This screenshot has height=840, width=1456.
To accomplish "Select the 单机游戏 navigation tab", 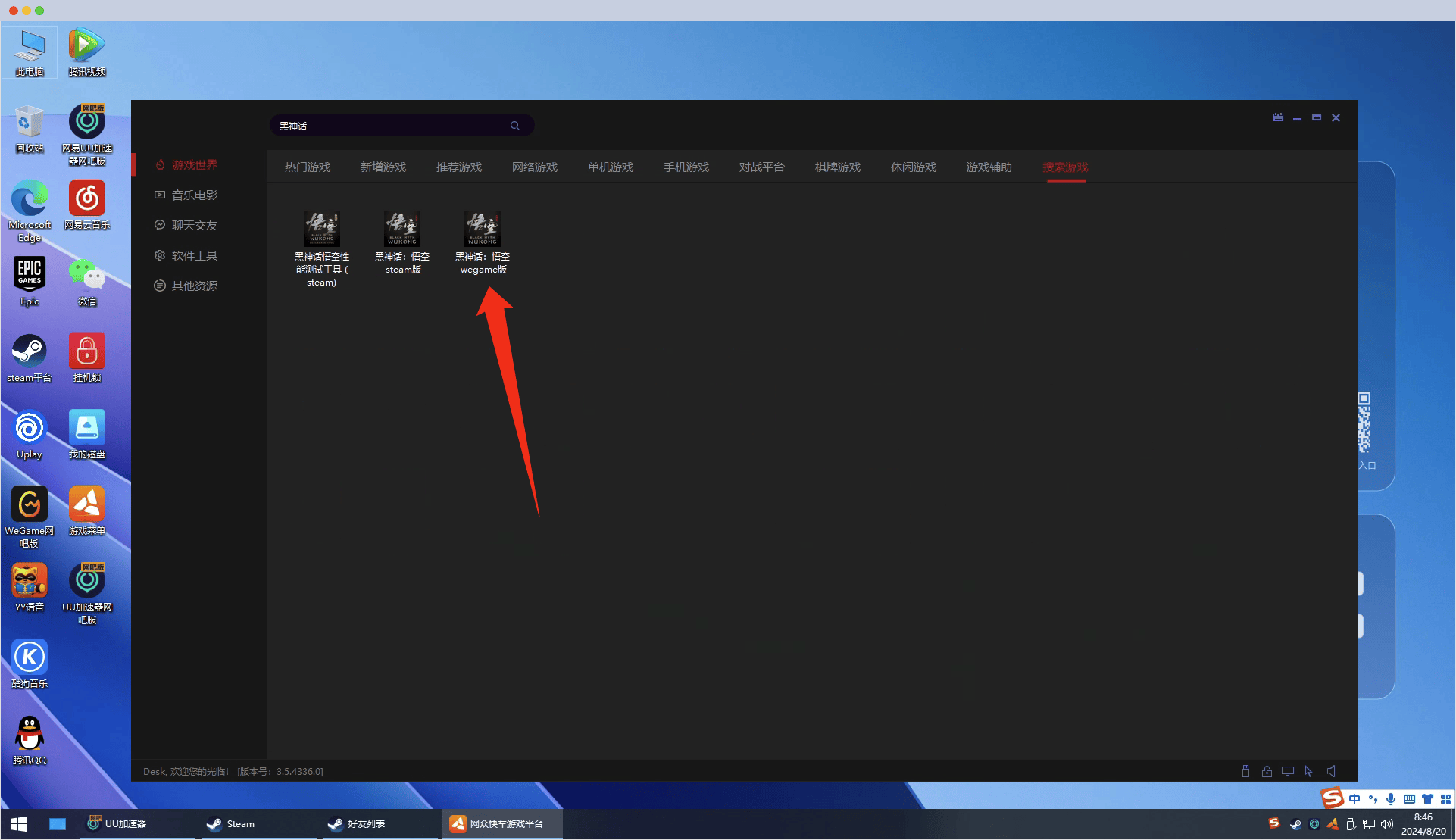I will (x=610, y=167).
